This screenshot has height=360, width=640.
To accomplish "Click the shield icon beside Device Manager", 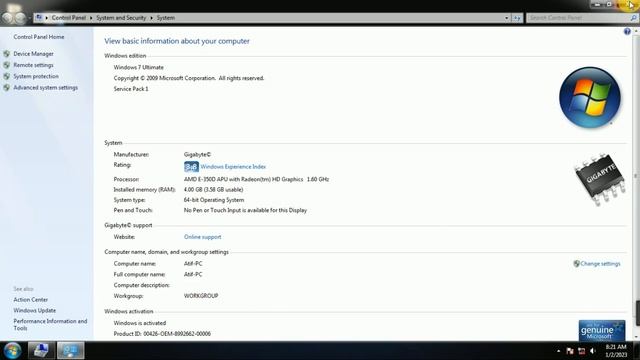I will 7,54.
